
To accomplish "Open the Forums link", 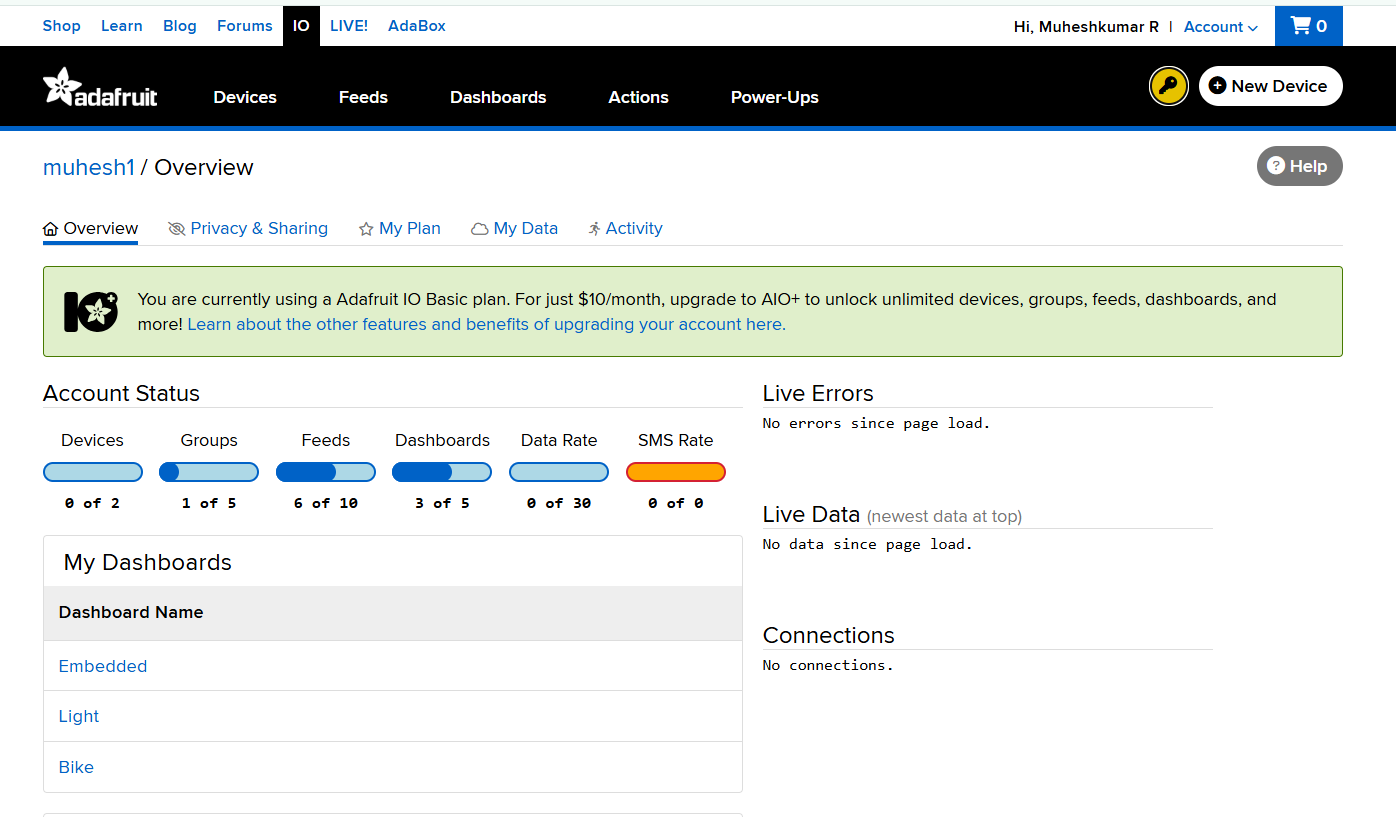I will coord(245,26).
